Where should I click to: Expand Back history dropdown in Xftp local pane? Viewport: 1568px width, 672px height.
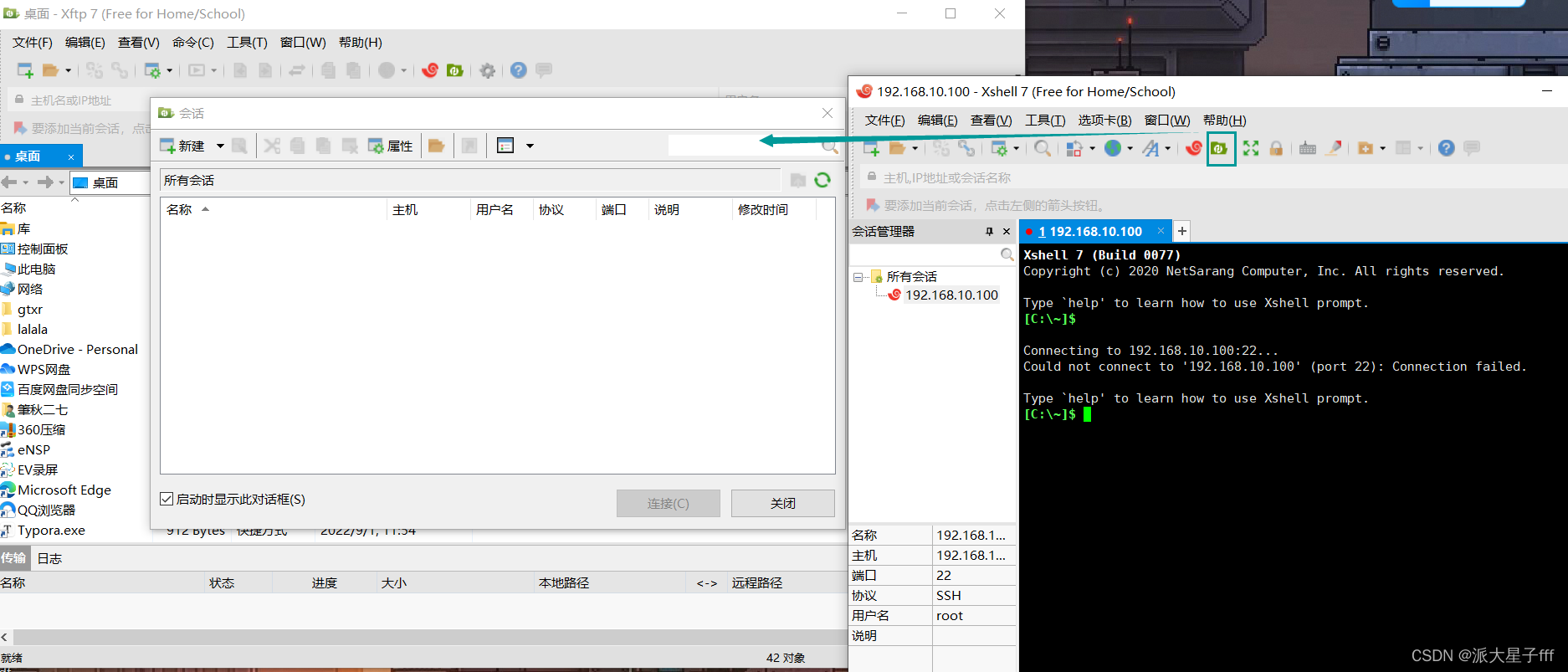pos(25,182)
